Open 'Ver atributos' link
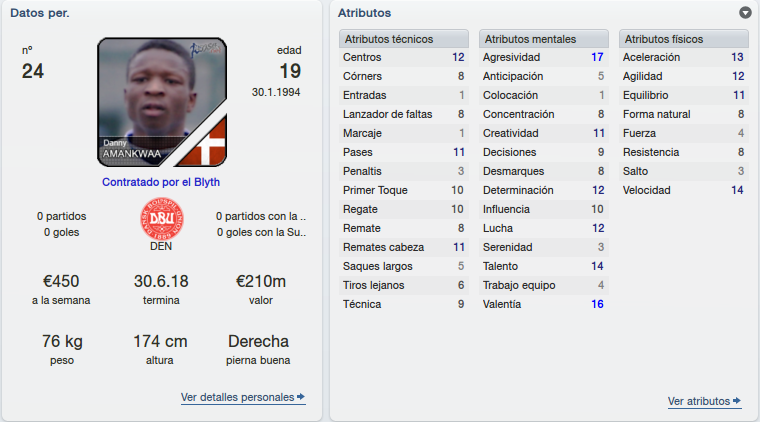 click(x=699, y=401)
